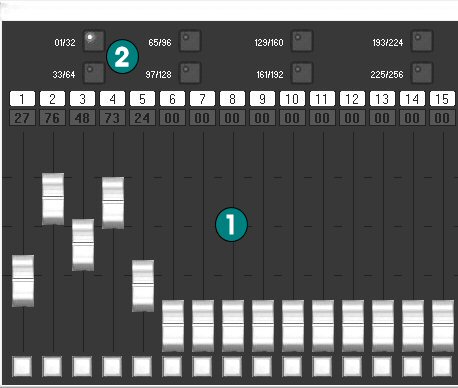The image size is (458, 388).
Task: Click channel number label 2
Action: pos(52,99)
